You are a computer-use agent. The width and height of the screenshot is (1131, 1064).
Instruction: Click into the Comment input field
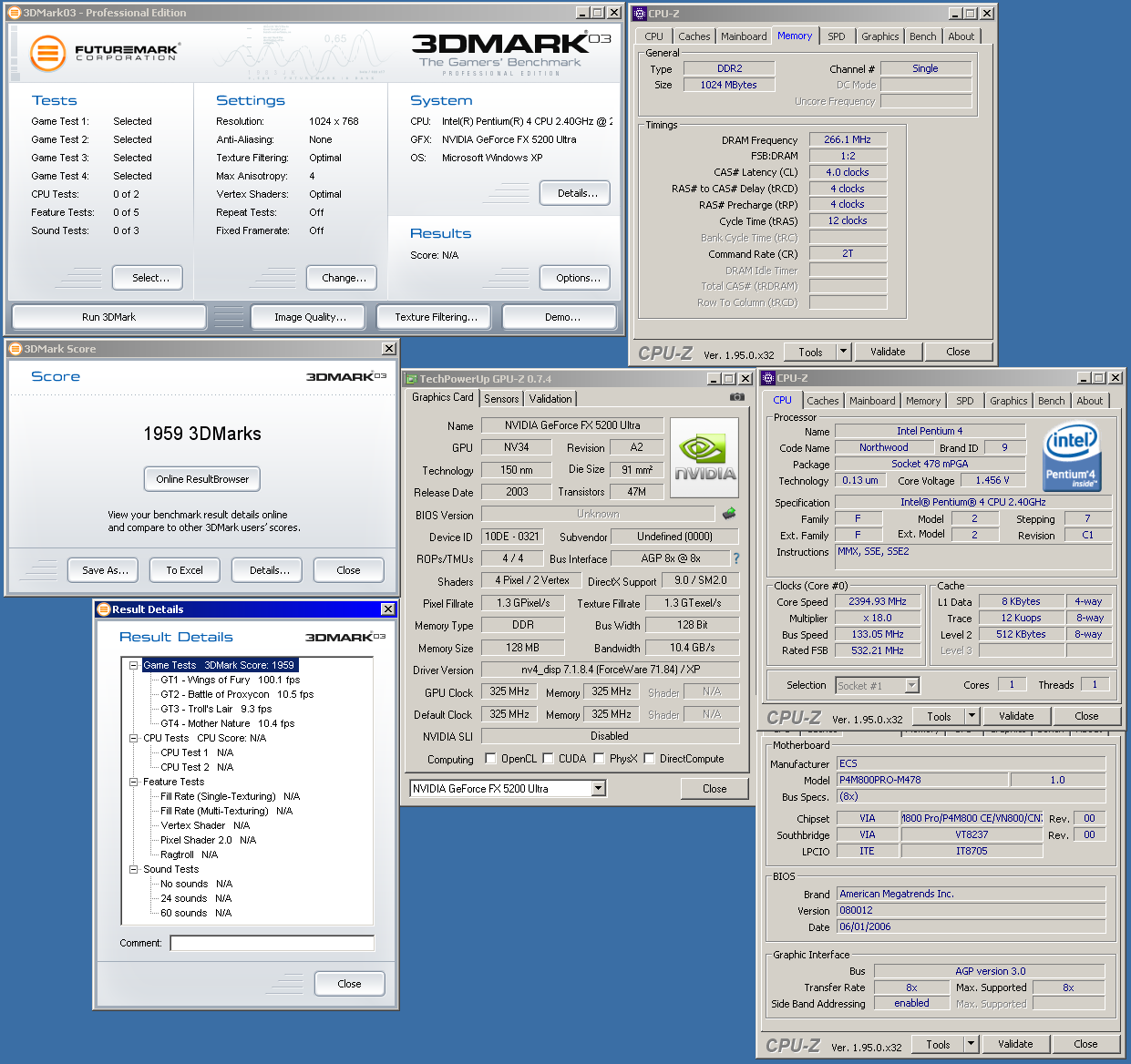[272, 943]
